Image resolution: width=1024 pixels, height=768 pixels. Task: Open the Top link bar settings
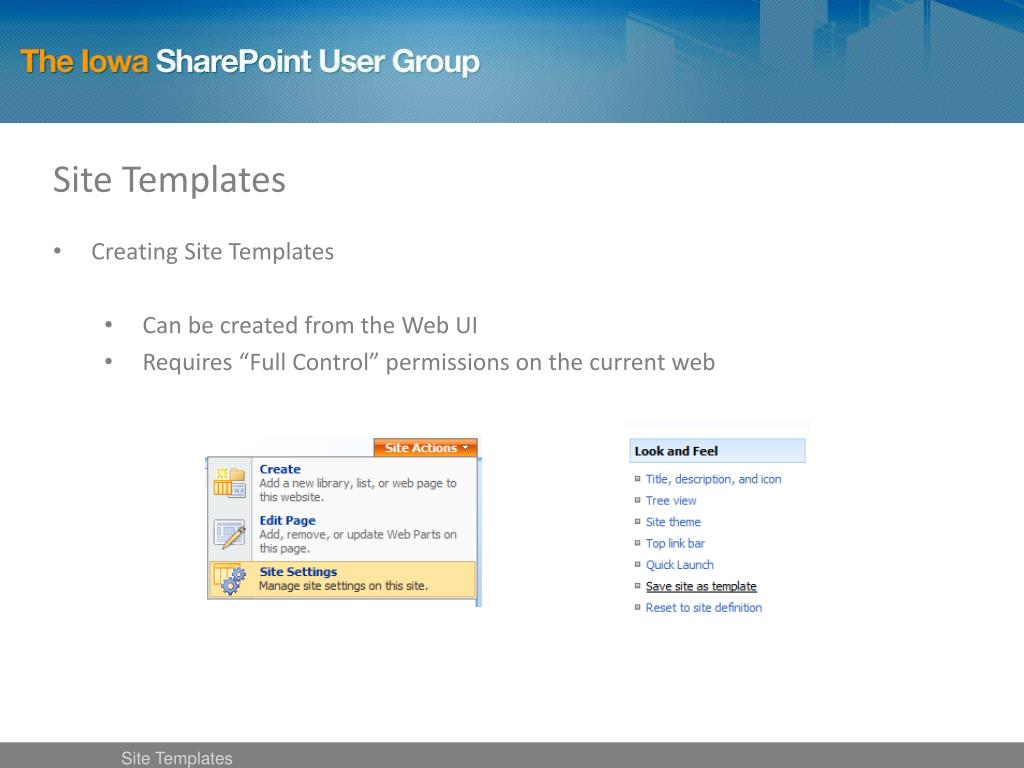point(675,543)
